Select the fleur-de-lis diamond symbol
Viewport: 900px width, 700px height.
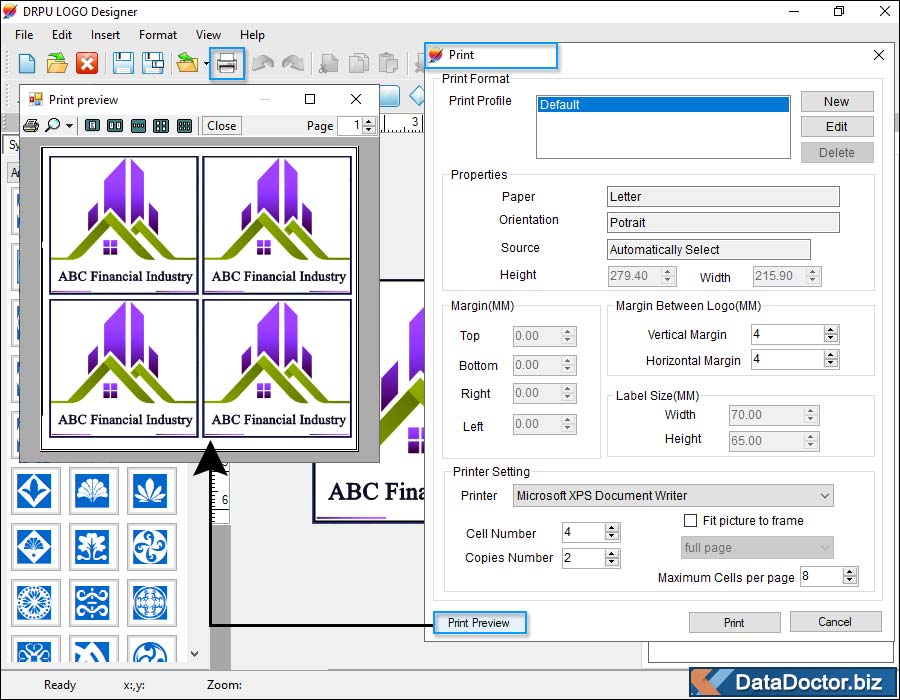pos(34,491)
